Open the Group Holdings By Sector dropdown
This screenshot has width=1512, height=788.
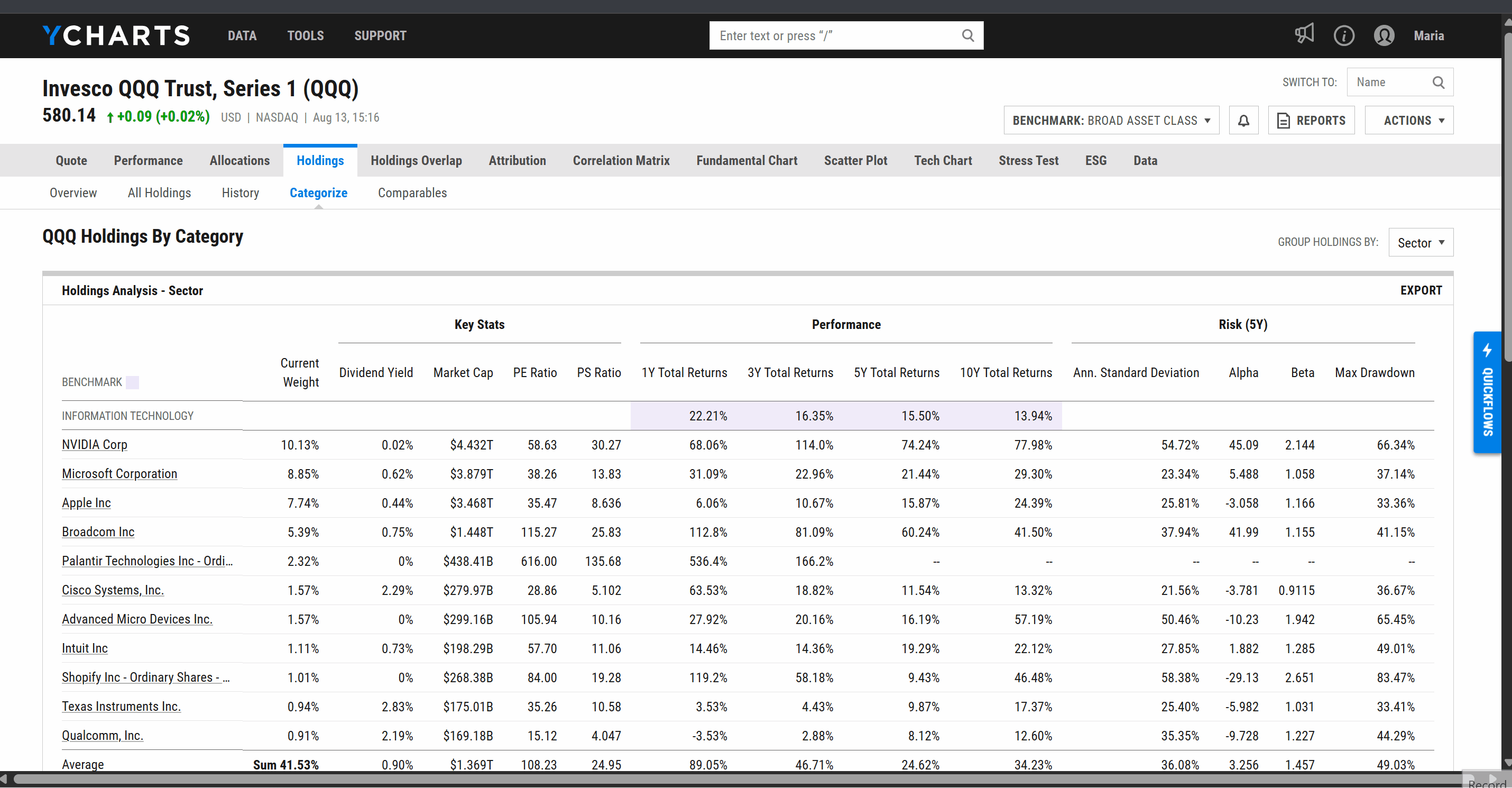click(x=1421, y=243)
